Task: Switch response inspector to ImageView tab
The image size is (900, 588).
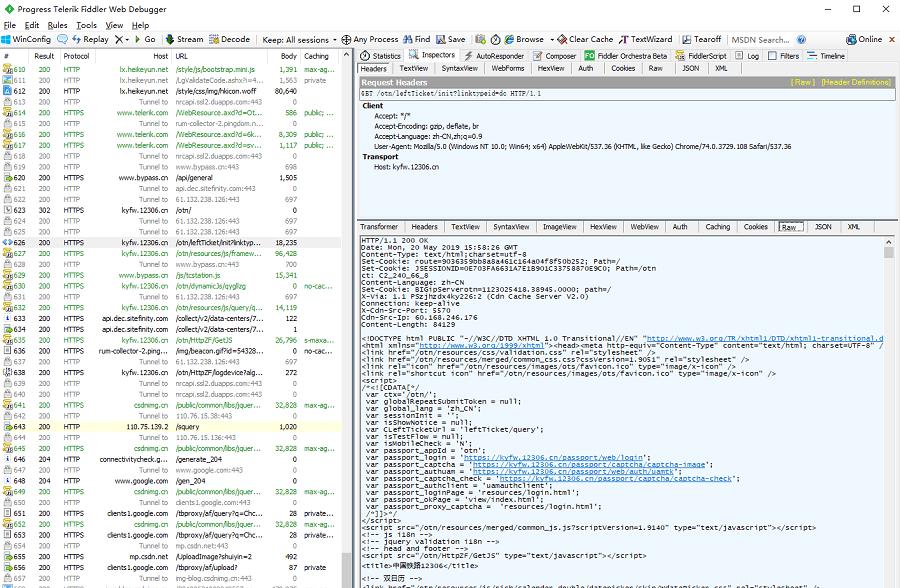Action: click(x=560, y=227)
